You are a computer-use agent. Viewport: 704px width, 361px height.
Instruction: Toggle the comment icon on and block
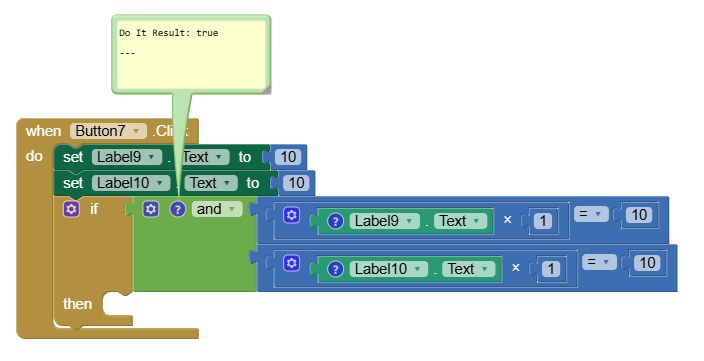pyautogui.click(x=178, y=209)
